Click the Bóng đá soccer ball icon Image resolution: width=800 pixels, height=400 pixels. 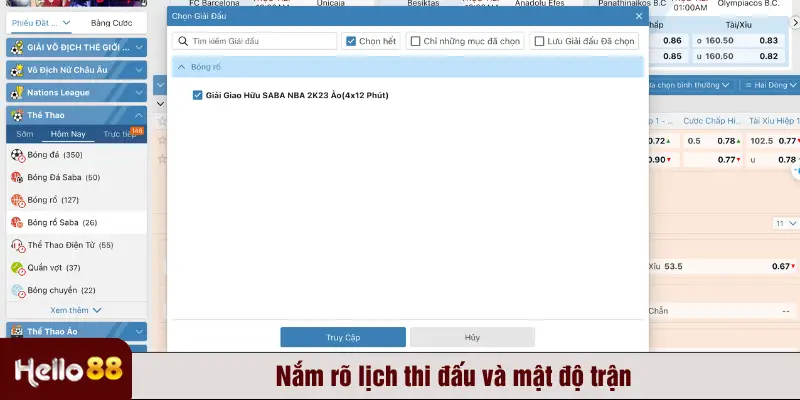click(18, 155)
